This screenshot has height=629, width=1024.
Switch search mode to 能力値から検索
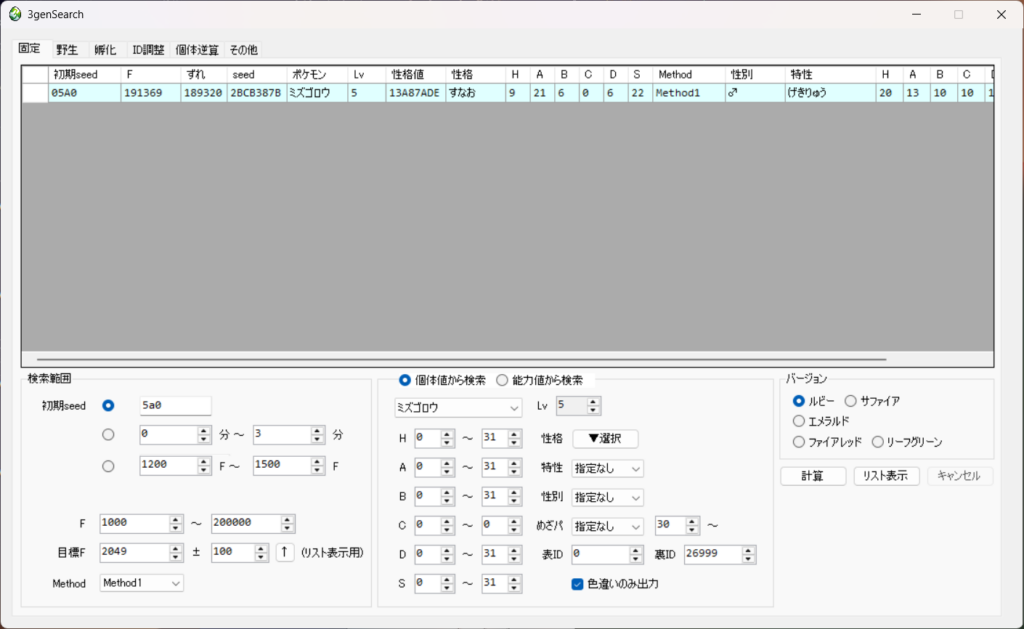click(x=502, y=380)
